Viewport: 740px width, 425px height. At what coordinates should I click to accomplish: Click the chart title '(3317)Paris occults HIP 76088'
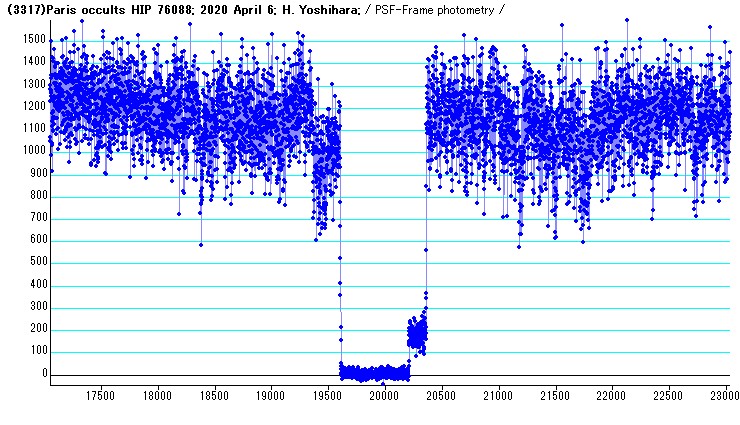point(101,10)
